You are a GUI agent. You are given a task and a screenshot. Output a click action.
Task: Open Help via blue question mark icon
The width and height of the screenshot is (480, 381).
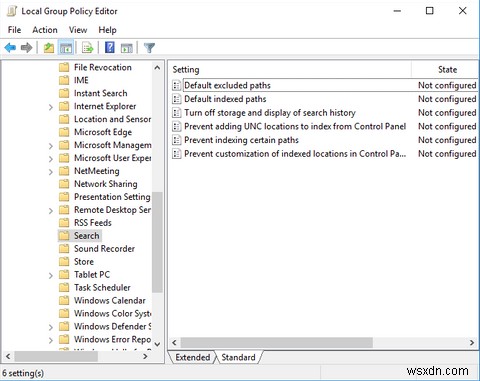pos(110,48)
